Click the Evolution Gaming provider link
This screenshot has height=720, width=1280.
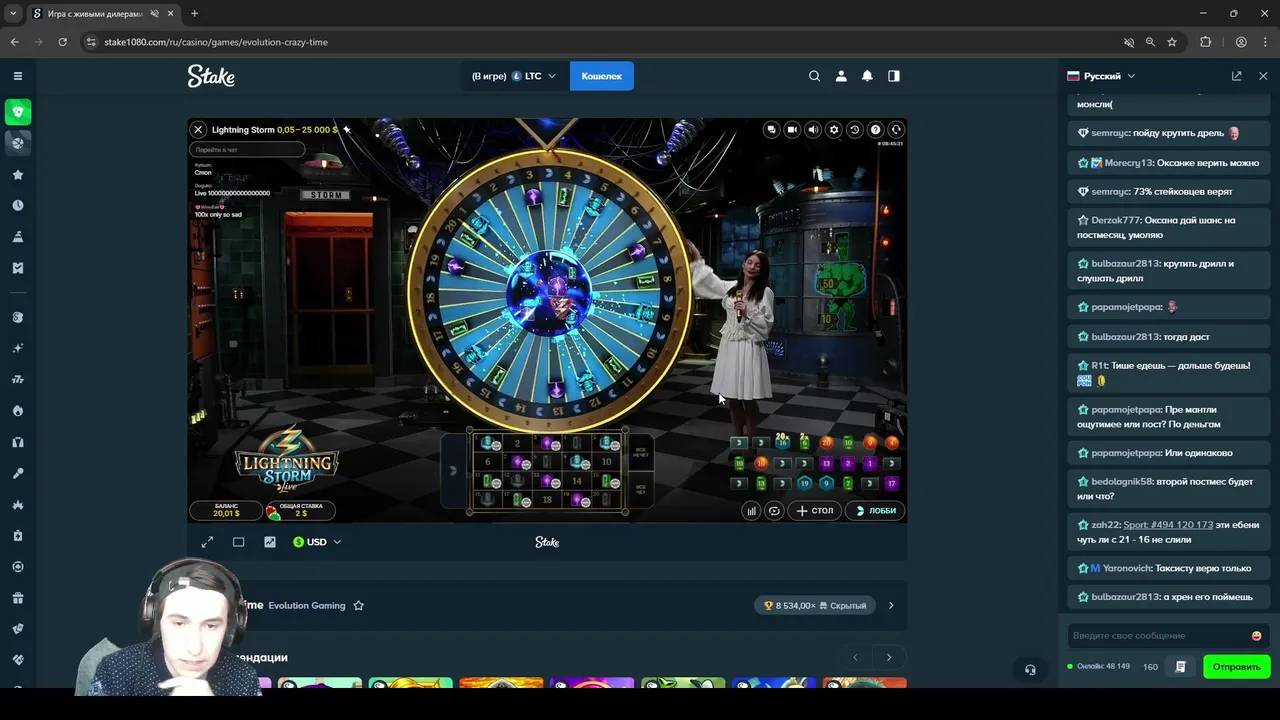point(307,605)
